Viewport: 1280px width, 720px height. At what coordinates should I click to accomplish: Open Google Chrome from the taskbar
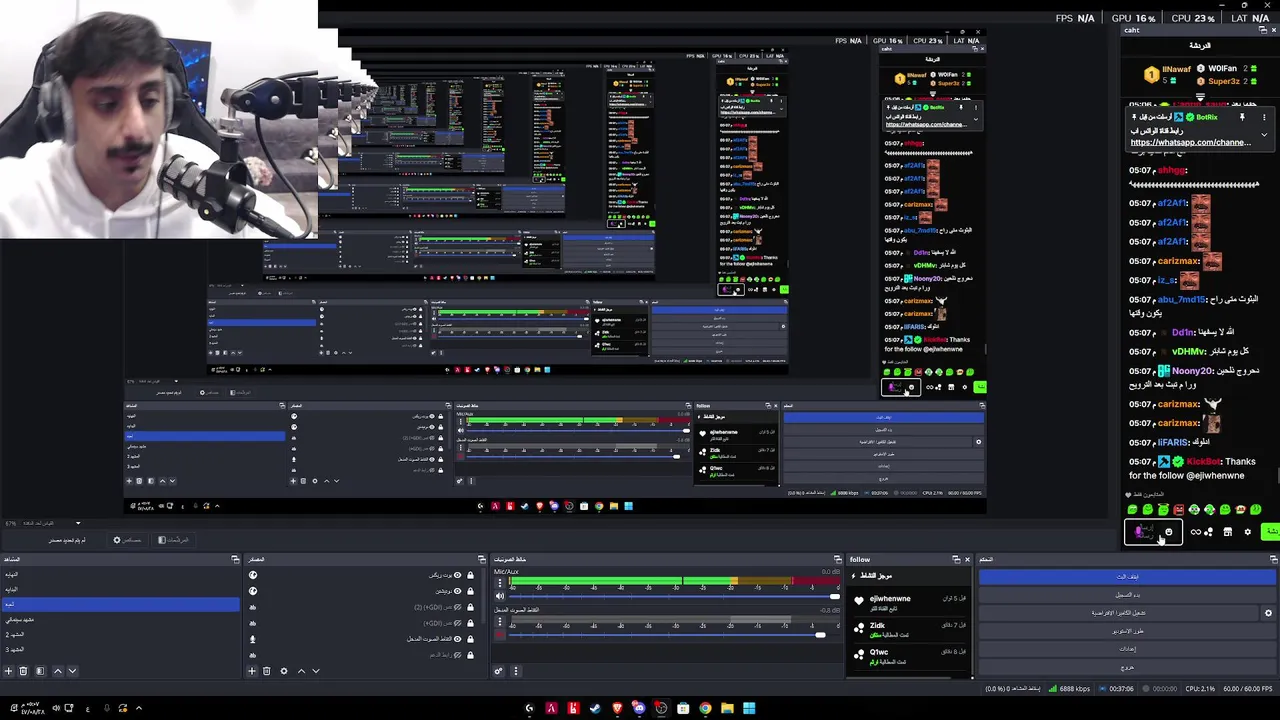pos(705,708)
